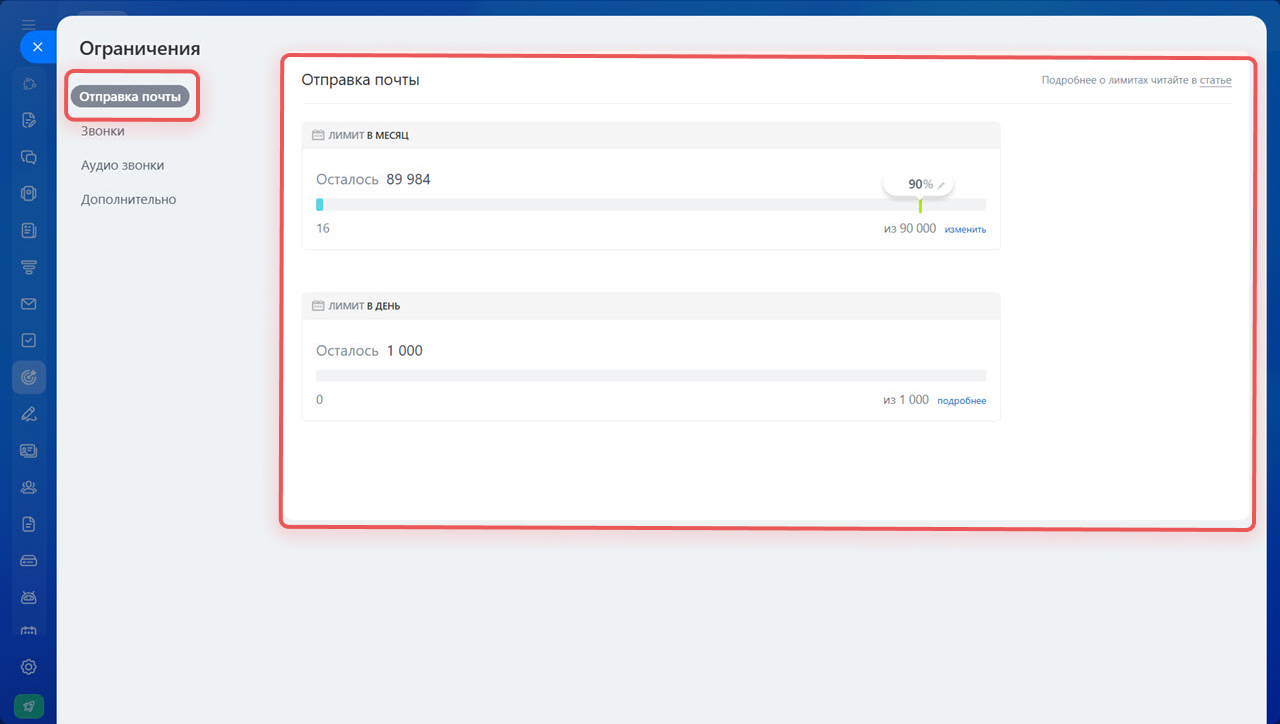Image resolution: width=1280 pixels, height=724 pixels.
Task: Click the monthly limit progress bar
Action: tap(651, 205)
